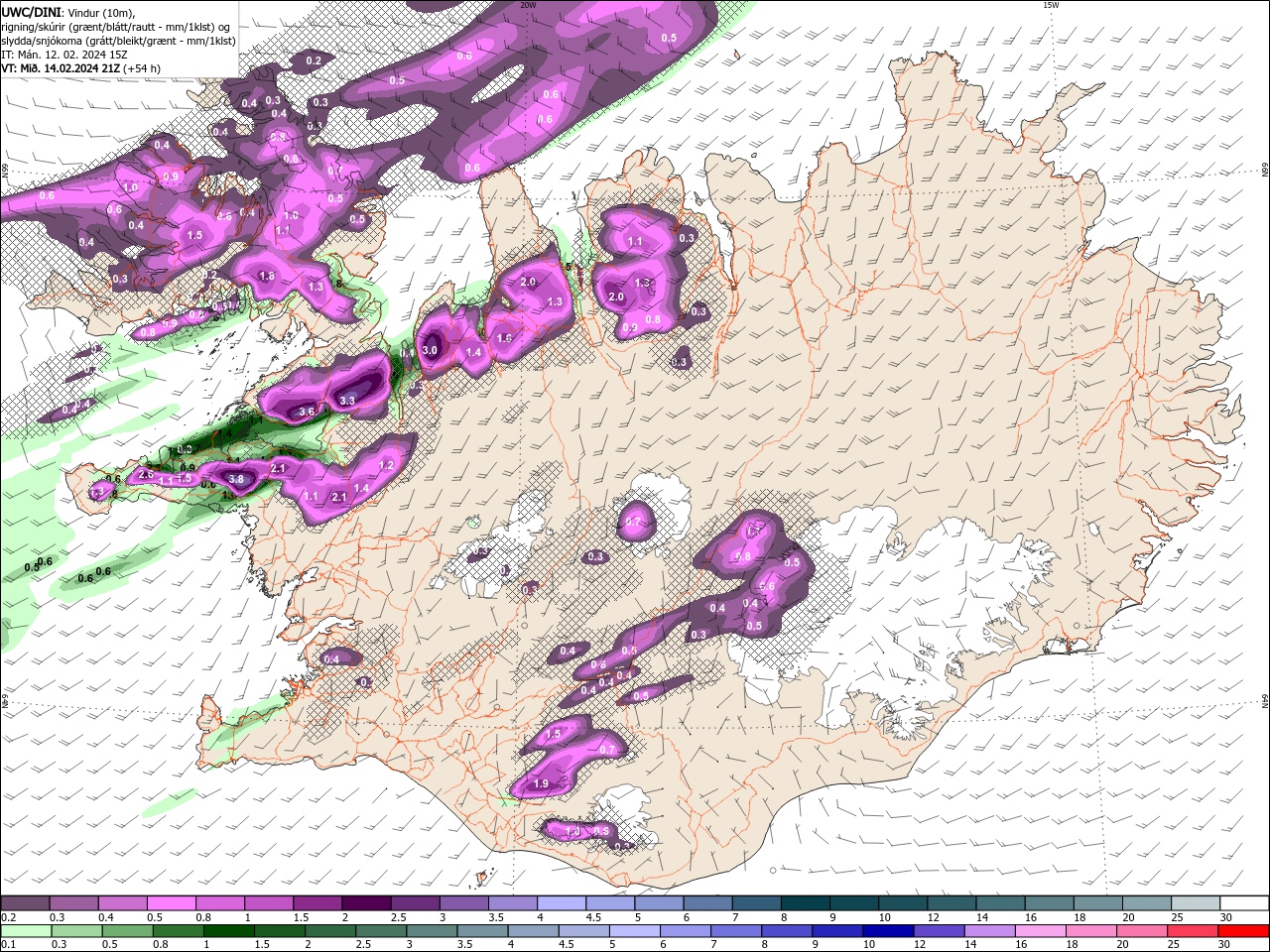This screenshot has height=952, width=1270.
Task: Pick the light grey 25–30 legend swatch
Action: [x=1195, y=903]
